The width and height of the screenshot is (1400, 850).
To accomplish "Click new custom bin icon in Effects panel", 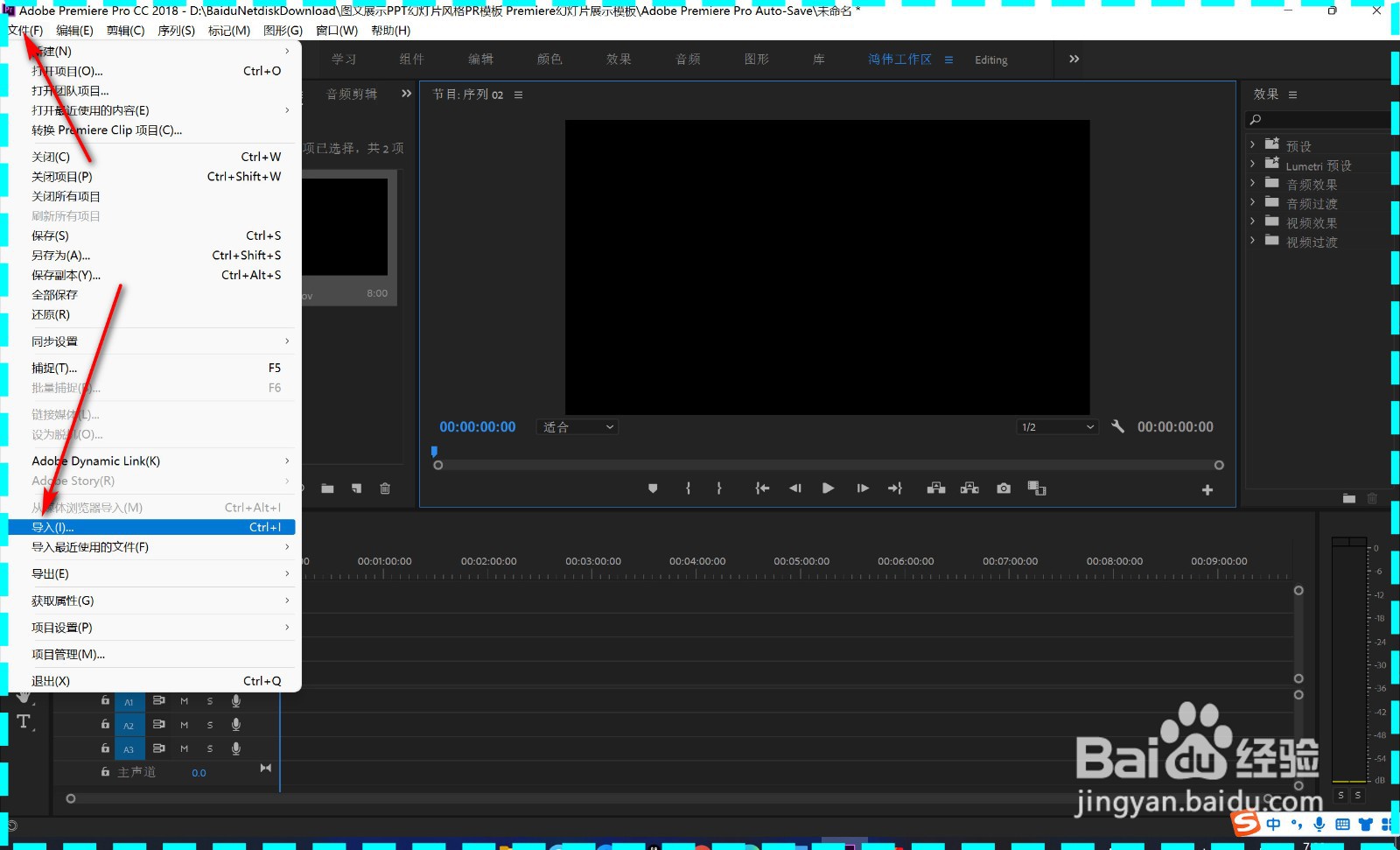I will 1349,498.
